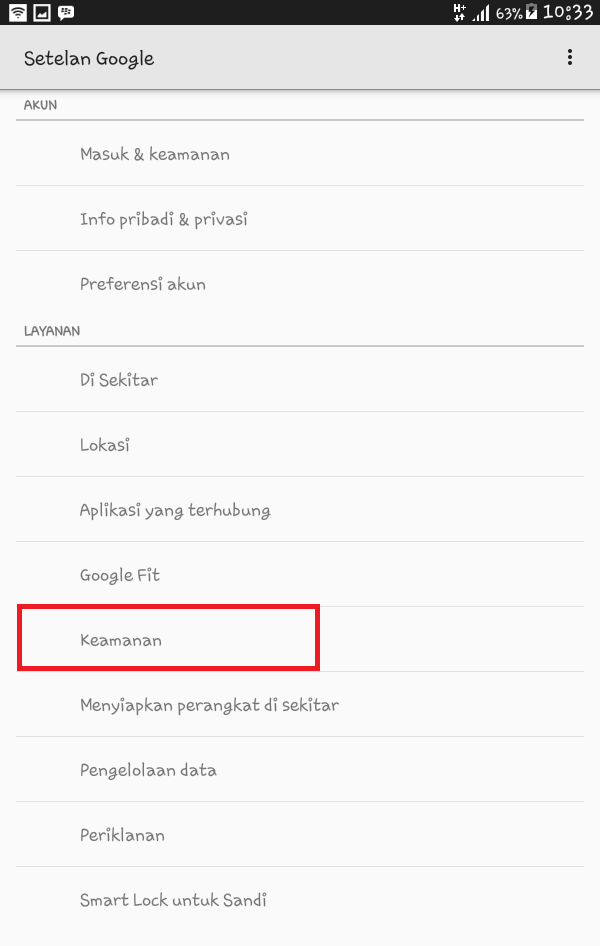Screen dimensions: 600x946
Task: Select the highlighted Keamanan option
Action: 121,640
